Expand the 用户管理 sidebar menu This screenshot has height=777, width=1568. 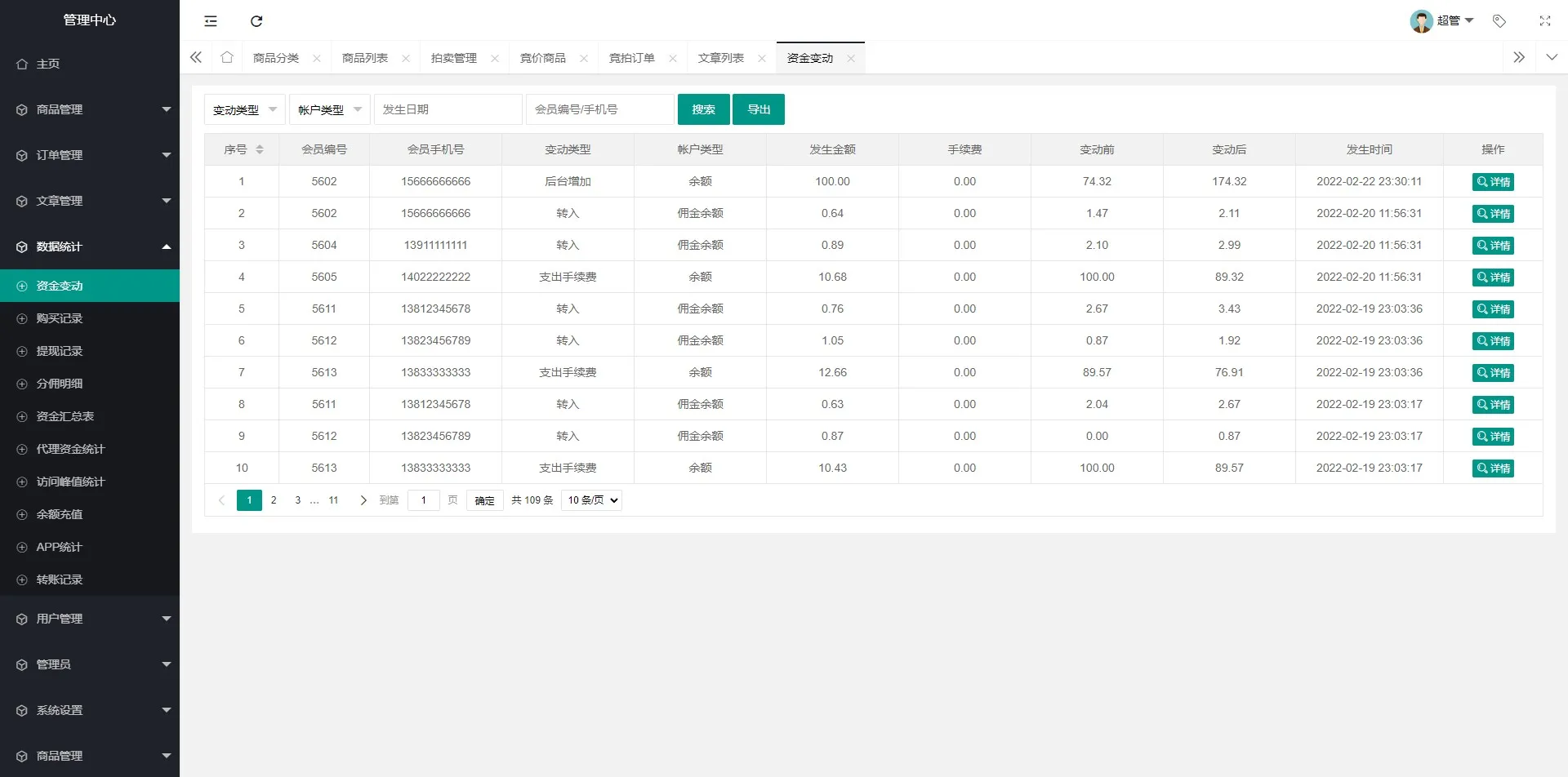[x=90, y=619]
